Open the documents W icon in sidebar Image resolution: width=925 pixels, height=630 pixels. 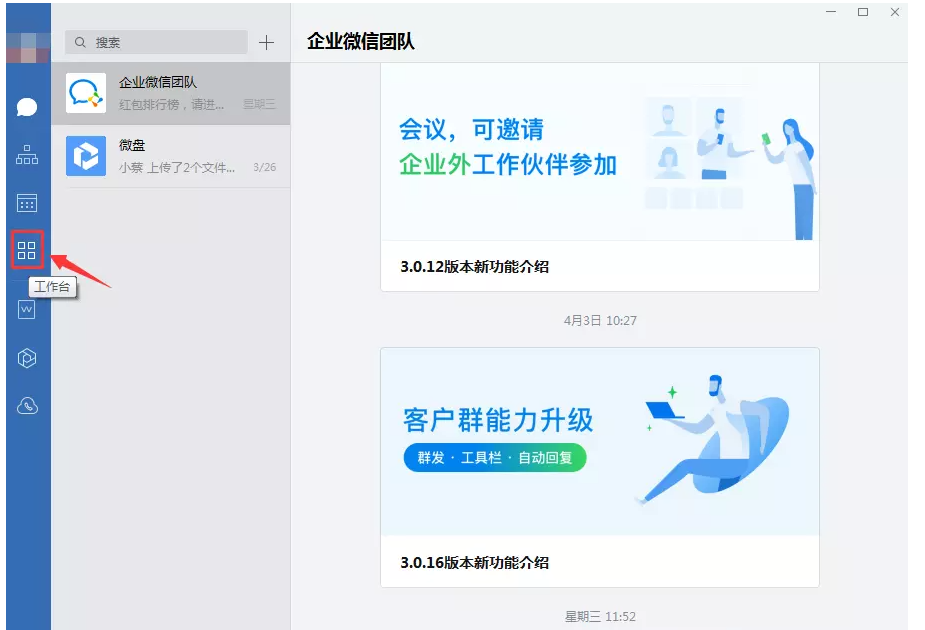(x=27, y=308)
